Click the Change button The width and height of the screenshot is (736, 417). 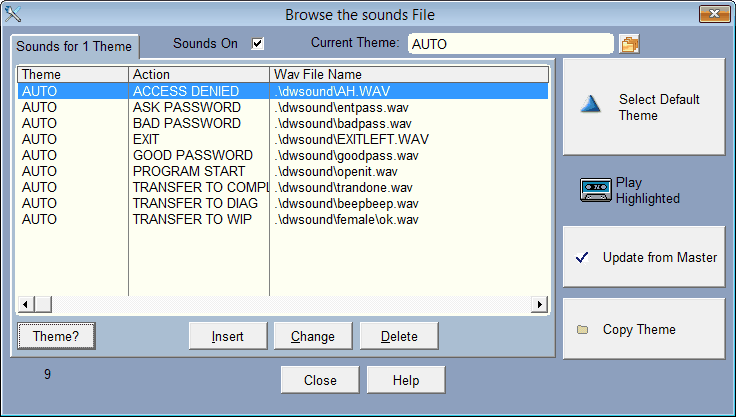coord(313,336)
